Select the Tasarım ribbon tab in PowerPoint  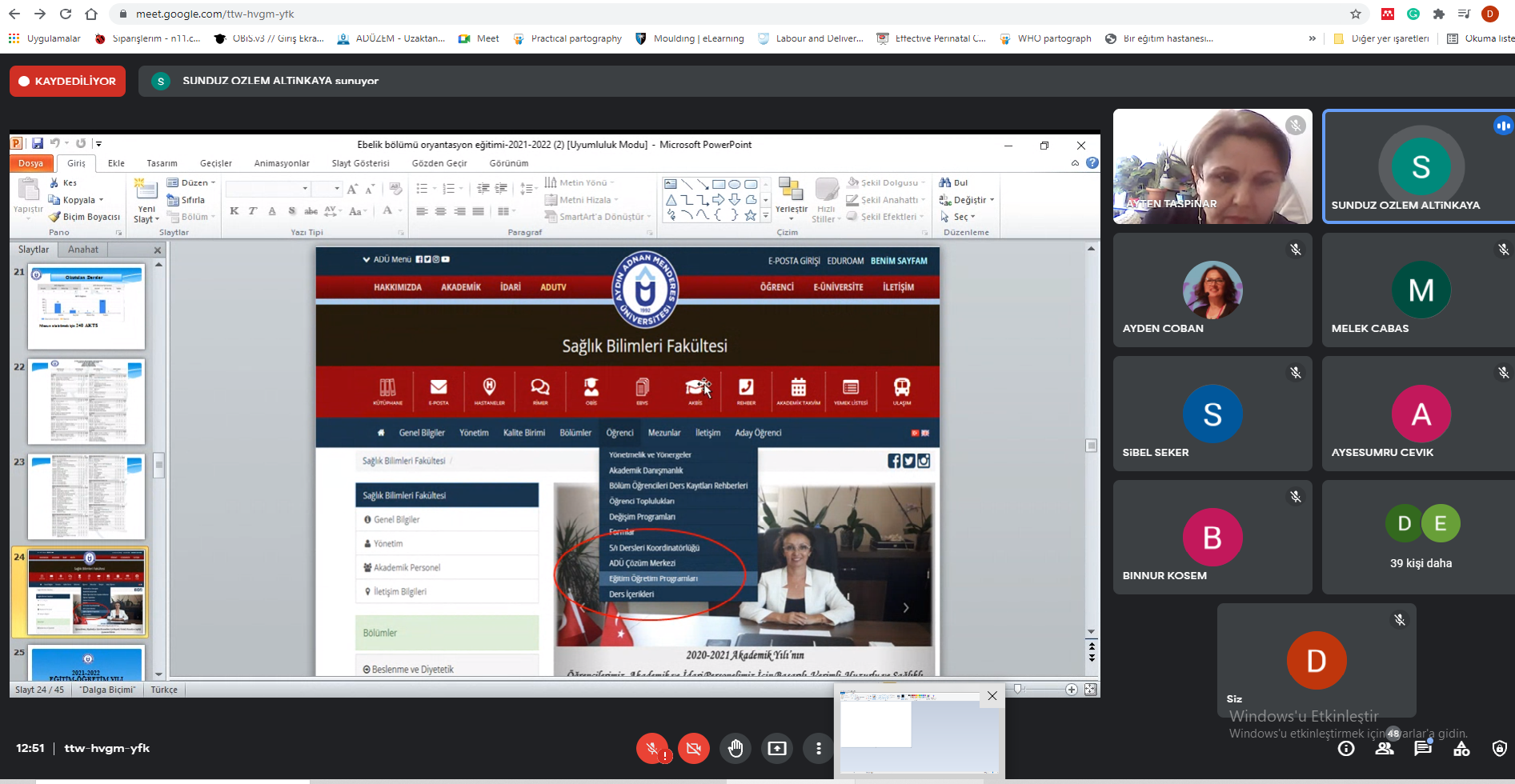162,163
